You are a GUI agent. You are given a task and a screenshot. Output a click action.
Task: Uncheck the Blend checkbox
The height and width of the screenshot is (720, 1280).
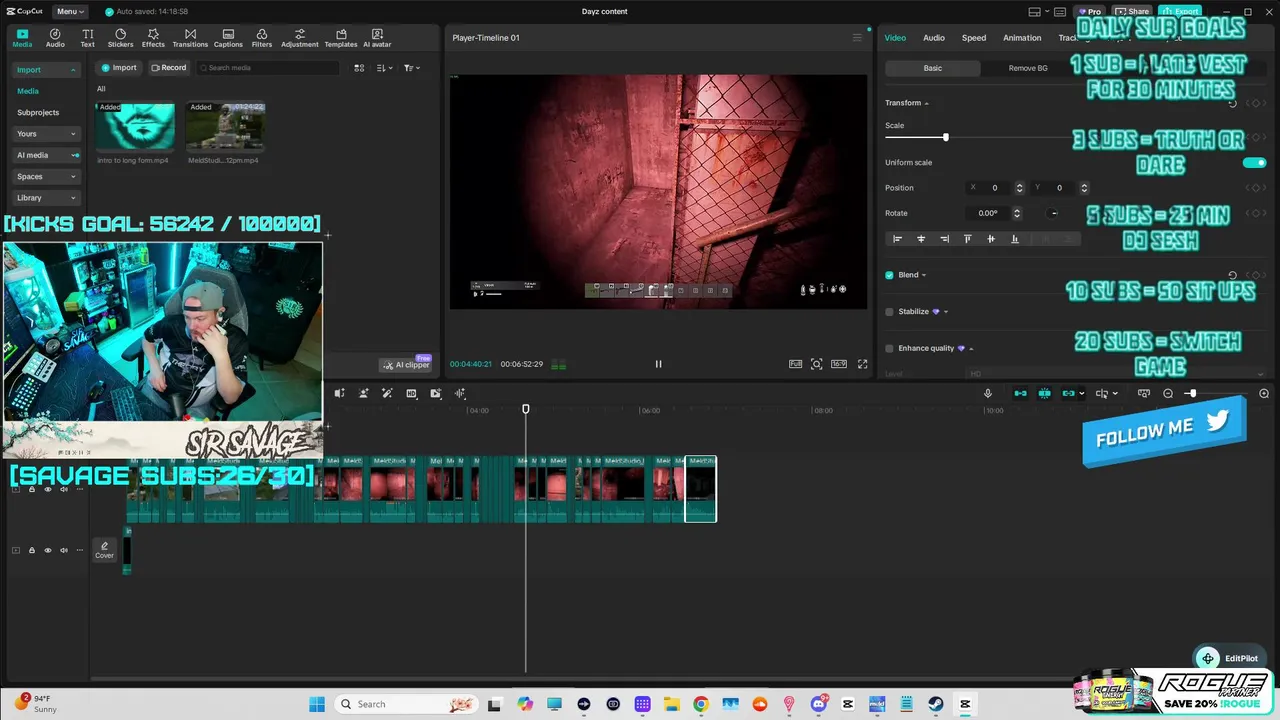coord(889,275)
